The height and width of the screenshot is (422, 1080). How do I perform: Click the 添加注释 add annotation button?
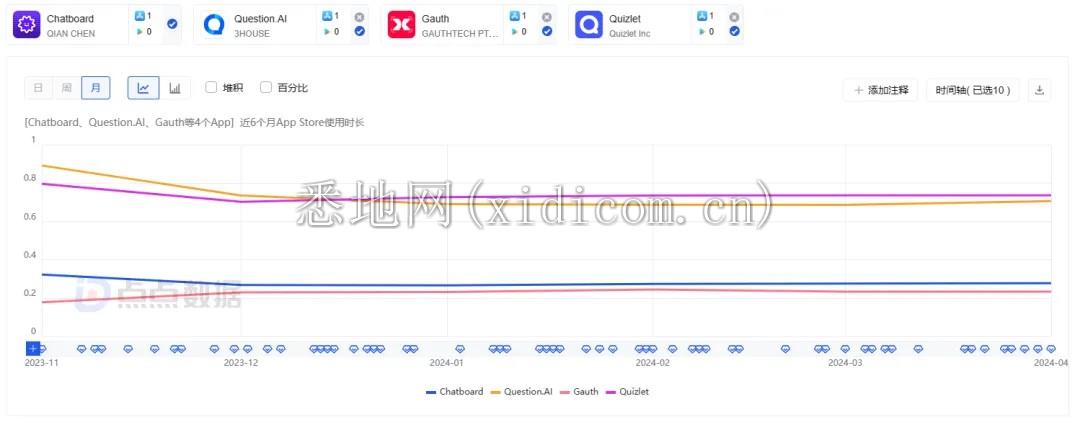[x=881, y=90]
